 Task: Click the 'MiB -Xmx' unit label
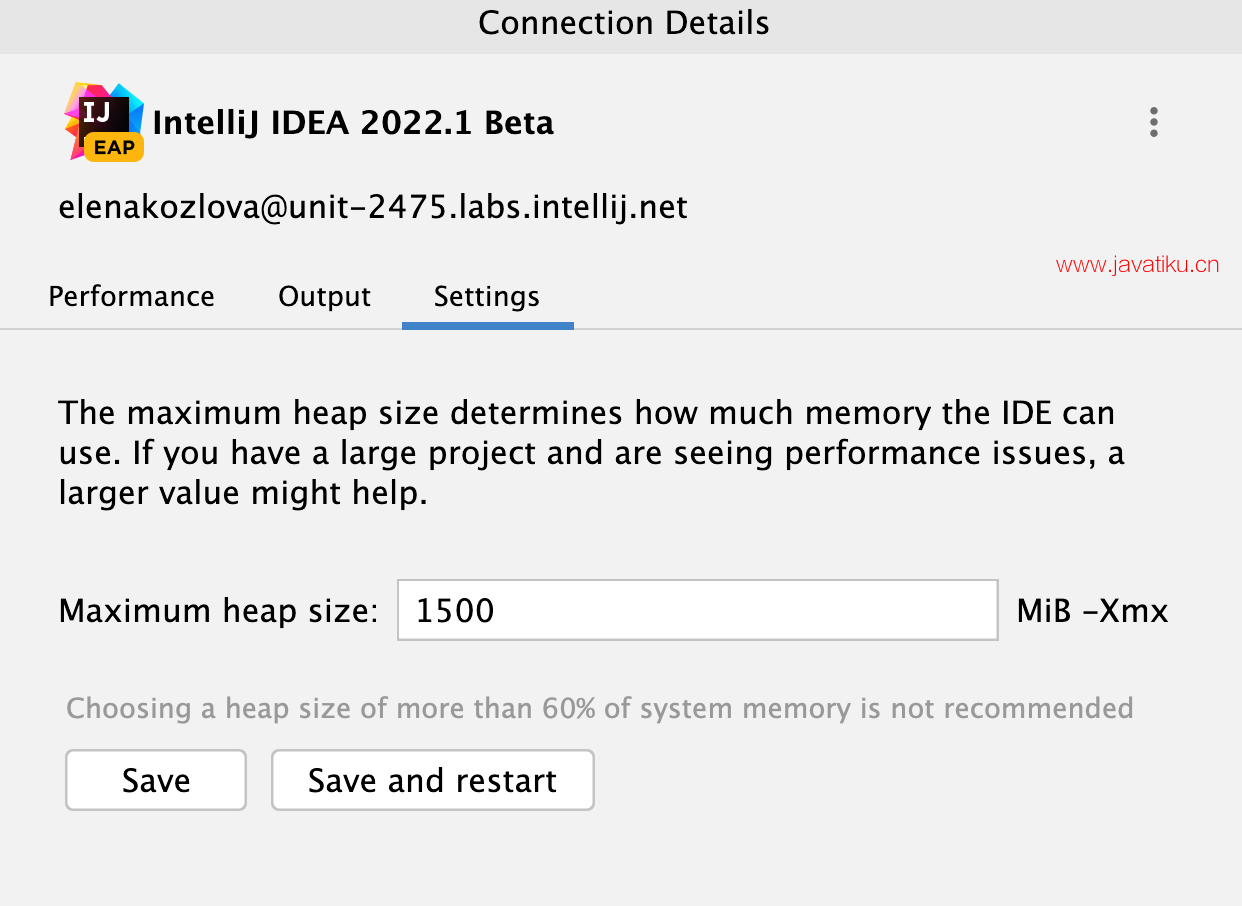[x=1092, y=610]
